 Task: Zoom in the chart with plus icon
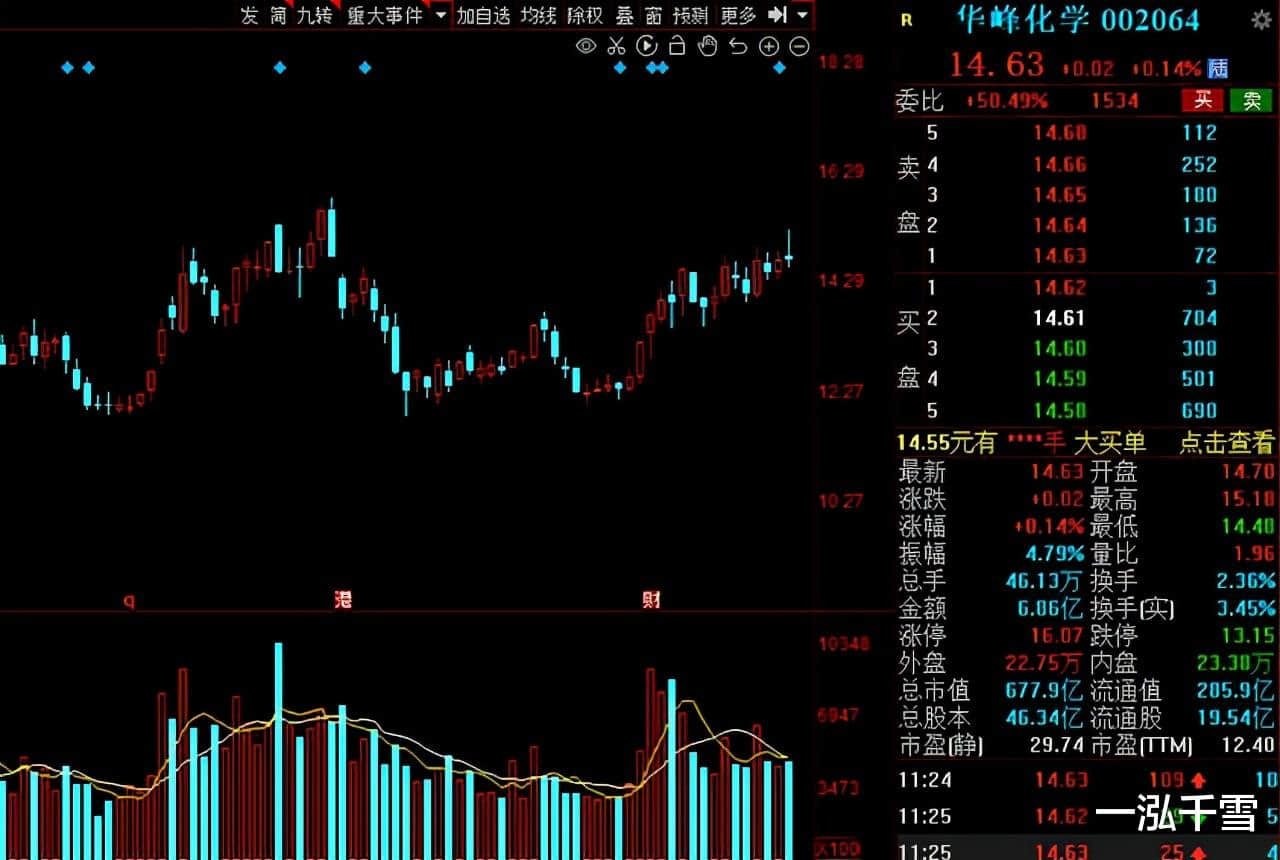click(769, 46)
